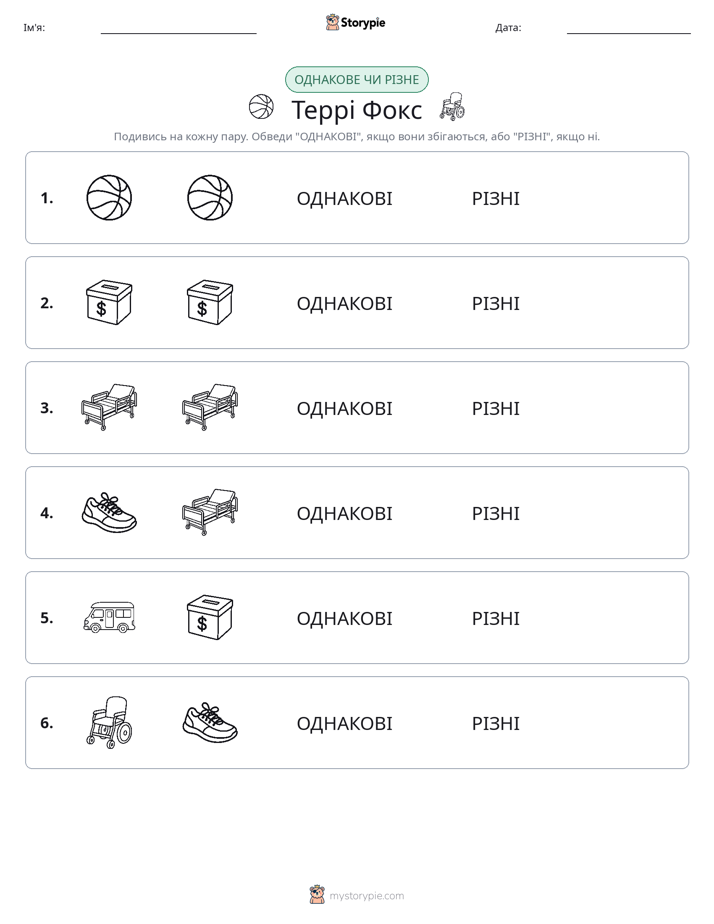Screen dimensions: 714x924
Task: Select ОДНАКОВІ for row 2
Action: click(344, 303)
